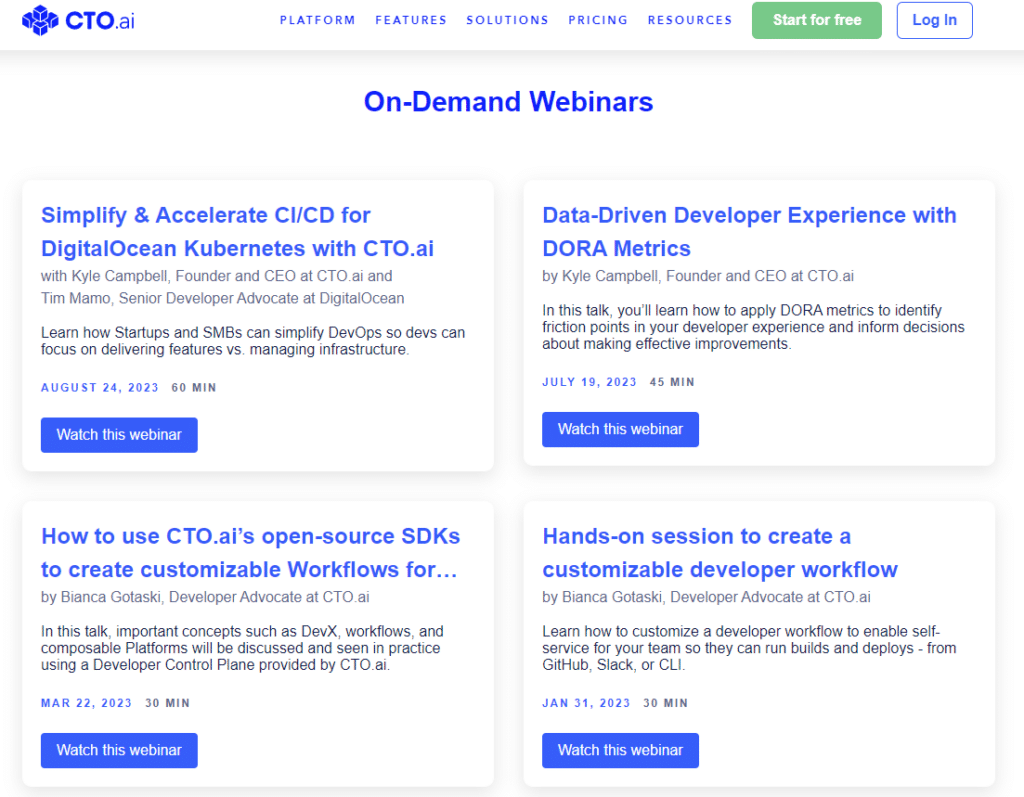Watch the open-source SDKs workflows webinar
The height and width of the screenshot is (797, 1024).
point(119,750)
